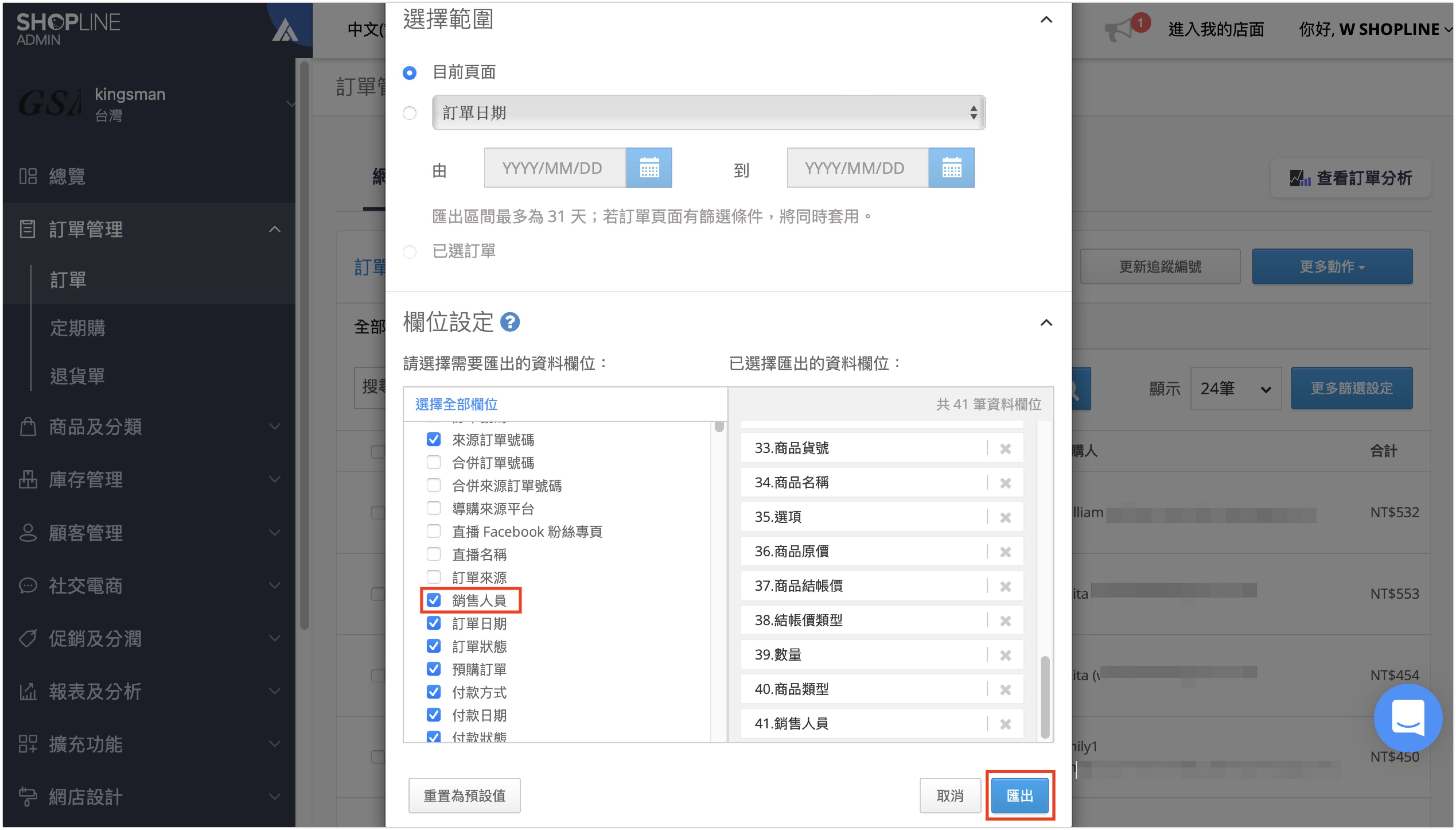Open 退貨單 in the sidebar

[77, 376]
